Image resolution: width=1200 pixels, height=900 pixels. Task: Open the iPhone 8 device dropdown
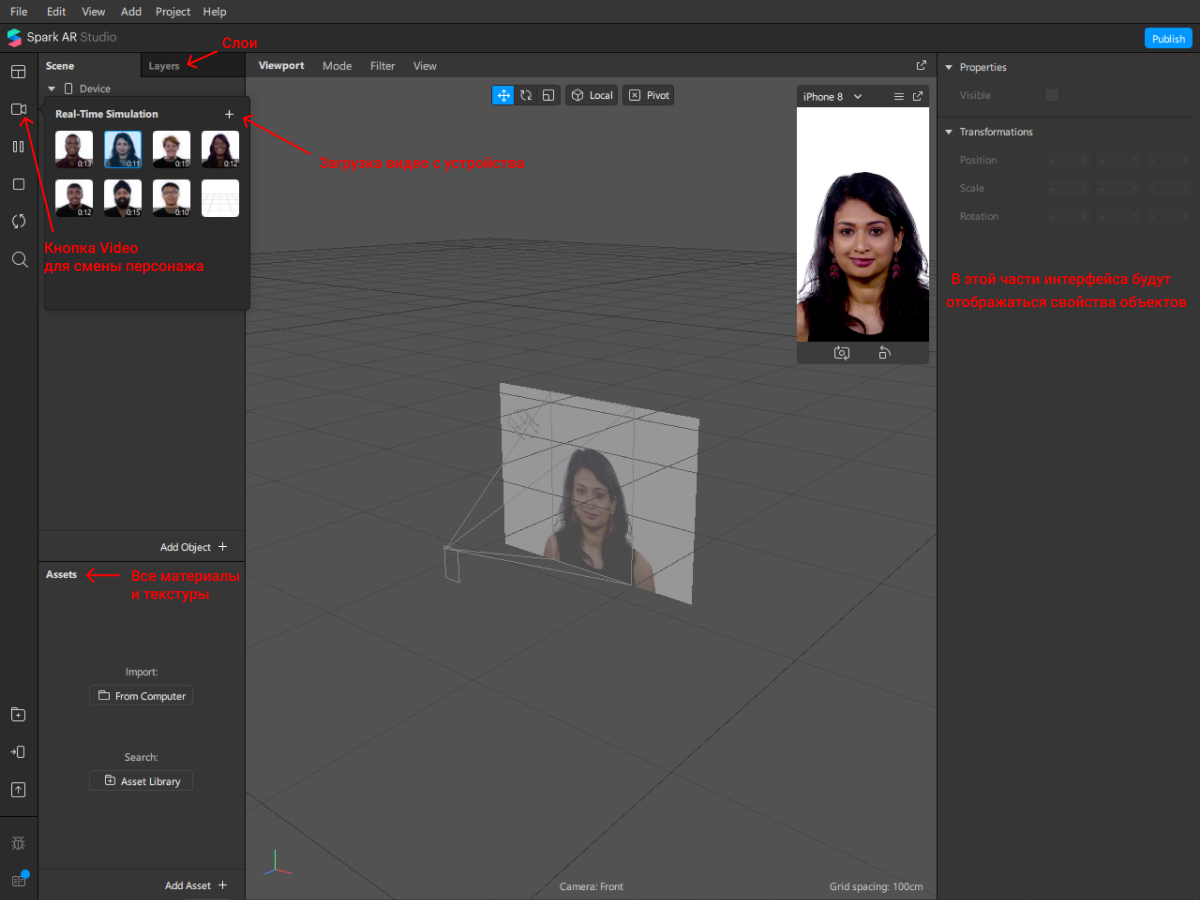pyautogui.click(x=832, y=97)
